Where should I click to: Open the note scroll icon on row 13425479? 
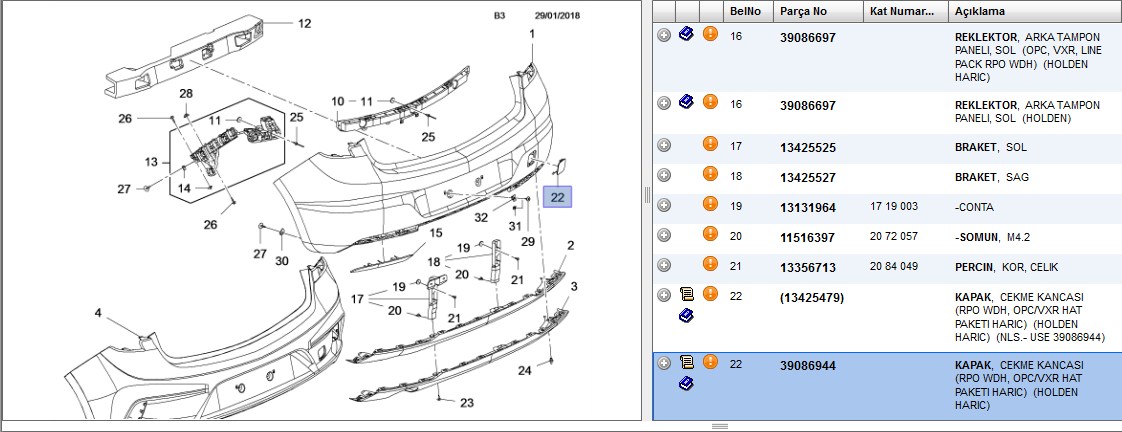click(x=686, y=293)
